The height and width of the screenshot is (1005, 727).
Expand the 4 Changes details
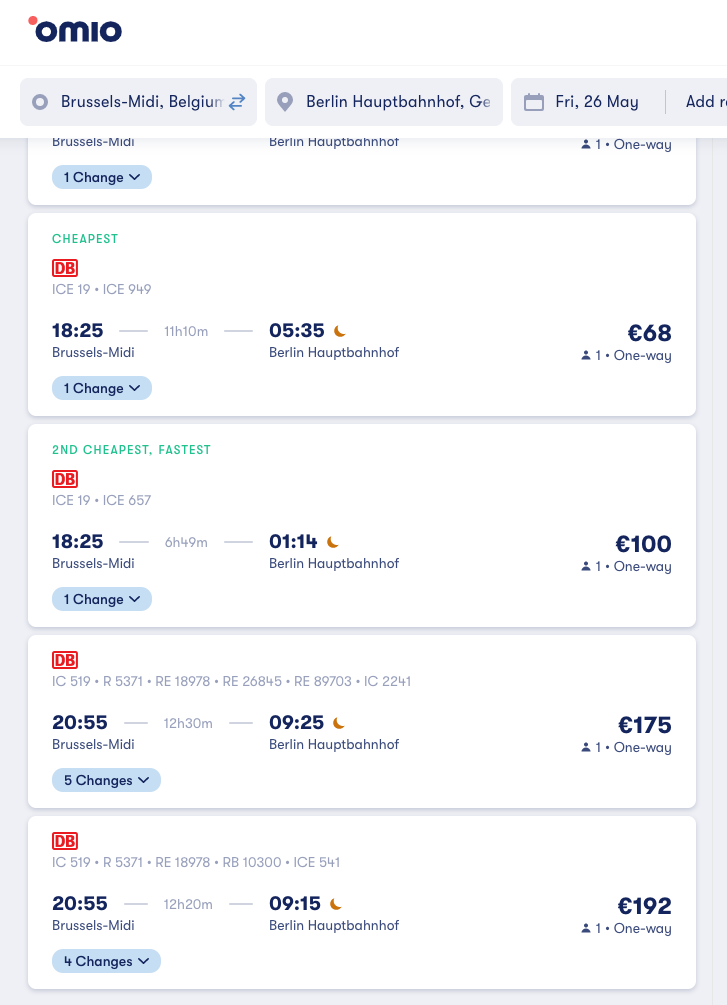[106, 961]
